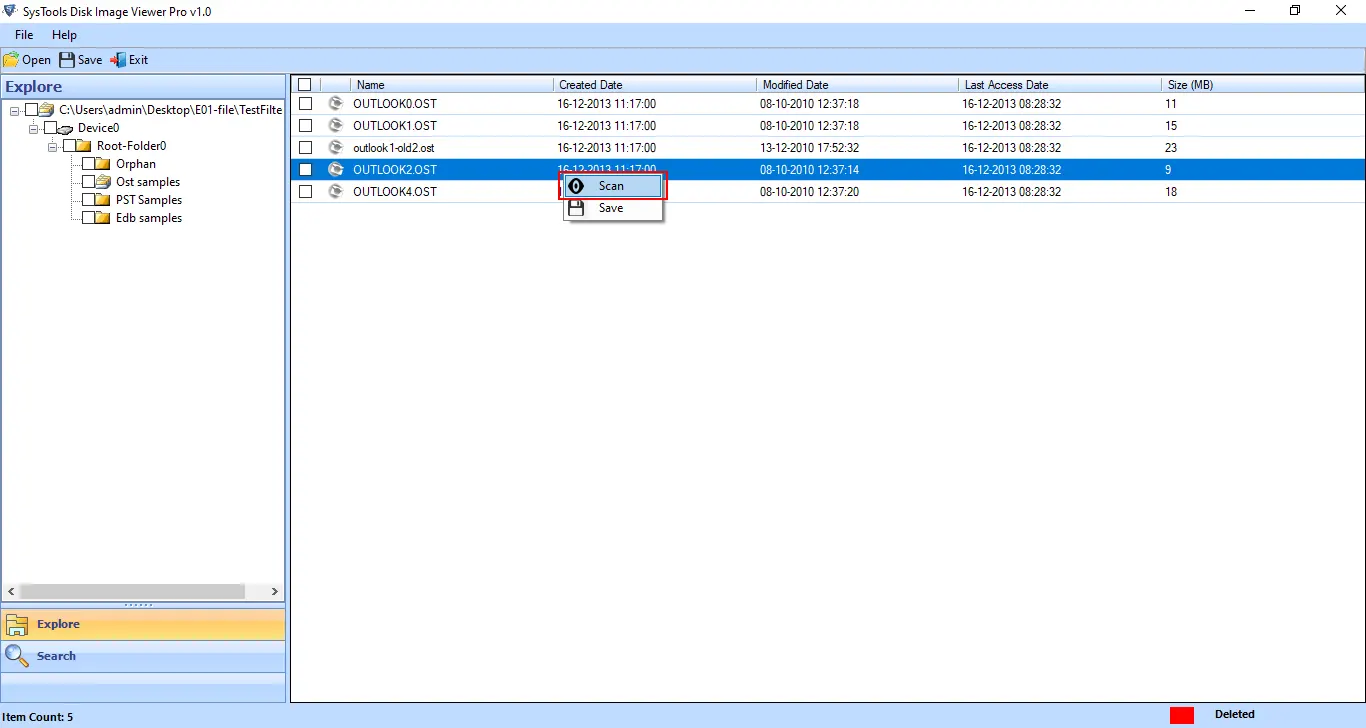This screenshot has height=728, width=1366.
Task: Tick the select-all checkbox in header
Action: 305,85
